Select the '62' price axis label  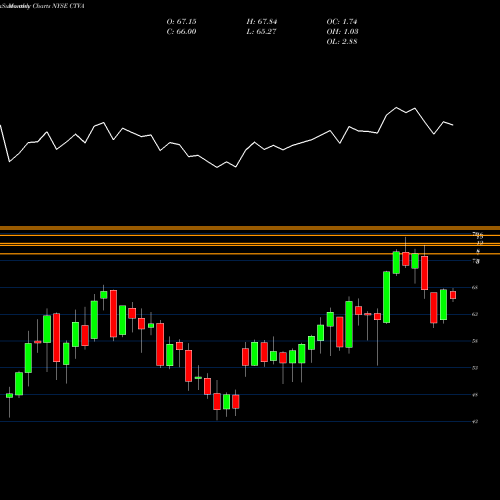click(475, 314)
